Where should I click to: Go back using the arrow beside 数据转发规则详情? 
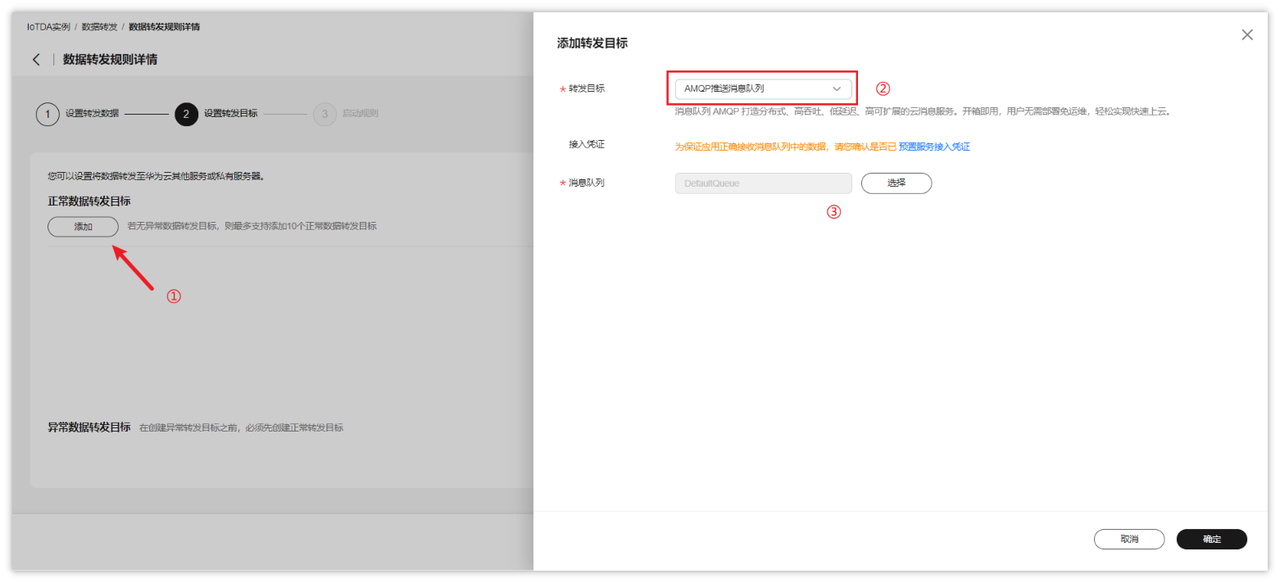tap(37, 60)
